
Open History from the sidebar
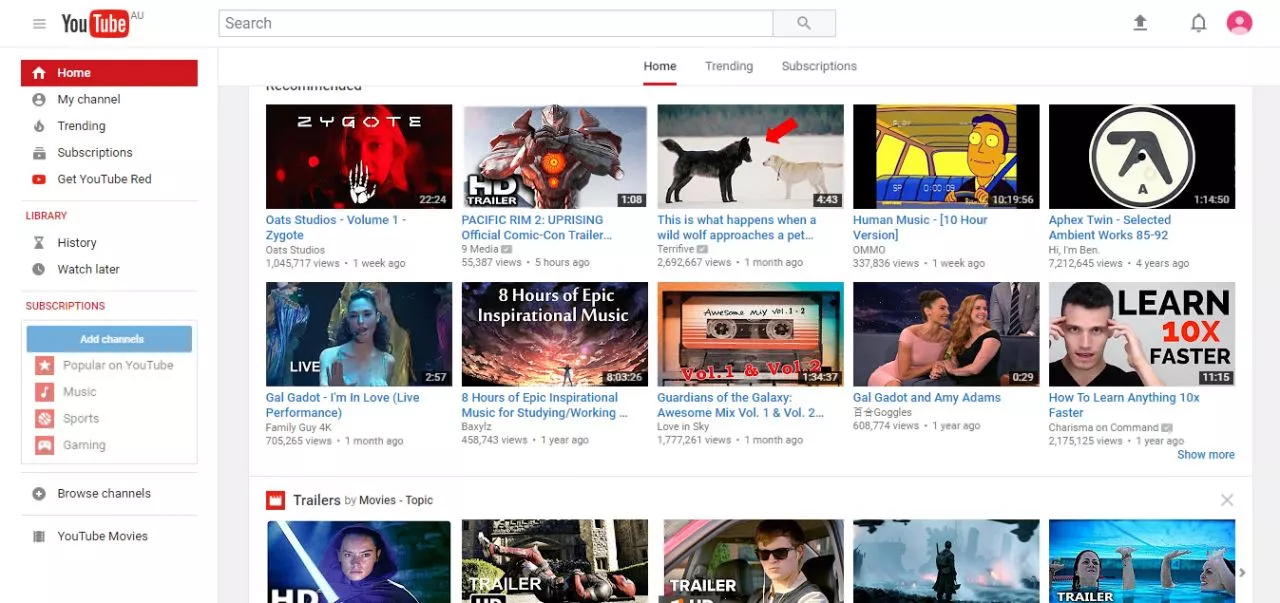click(76, 243)
